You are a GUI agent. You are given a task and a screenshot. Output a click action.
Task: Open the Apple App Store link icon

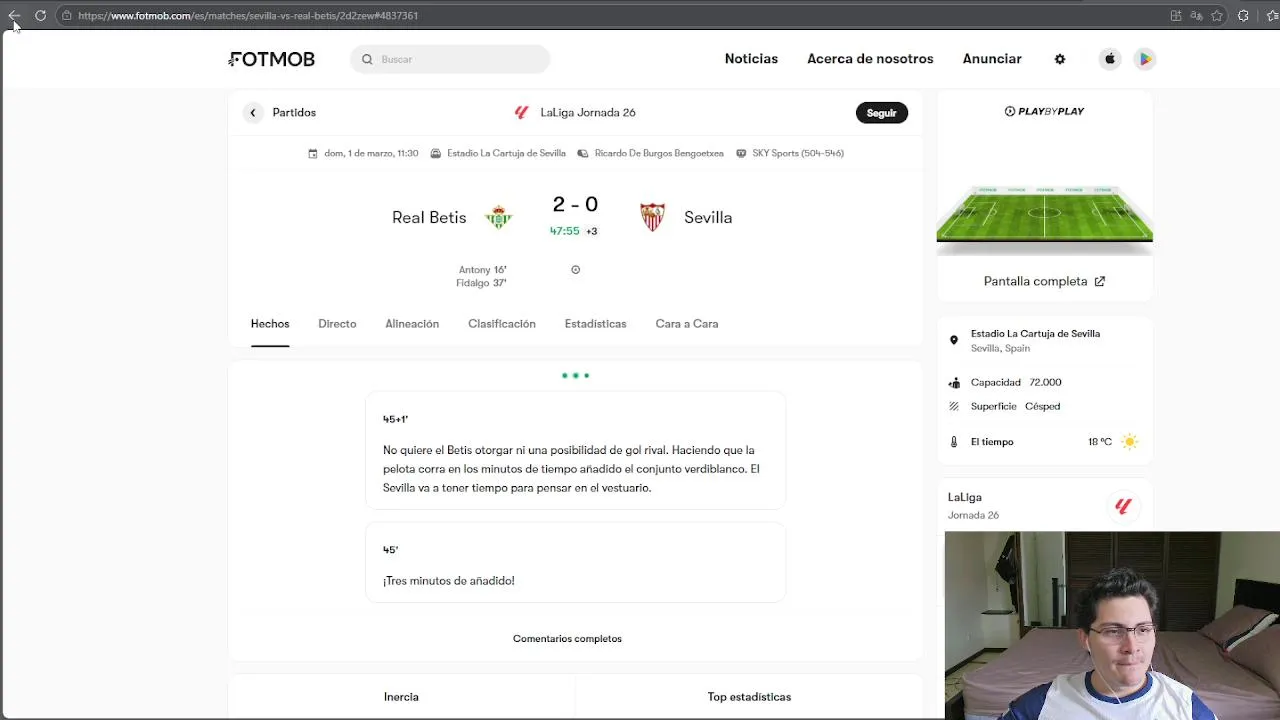point(1110,59)
